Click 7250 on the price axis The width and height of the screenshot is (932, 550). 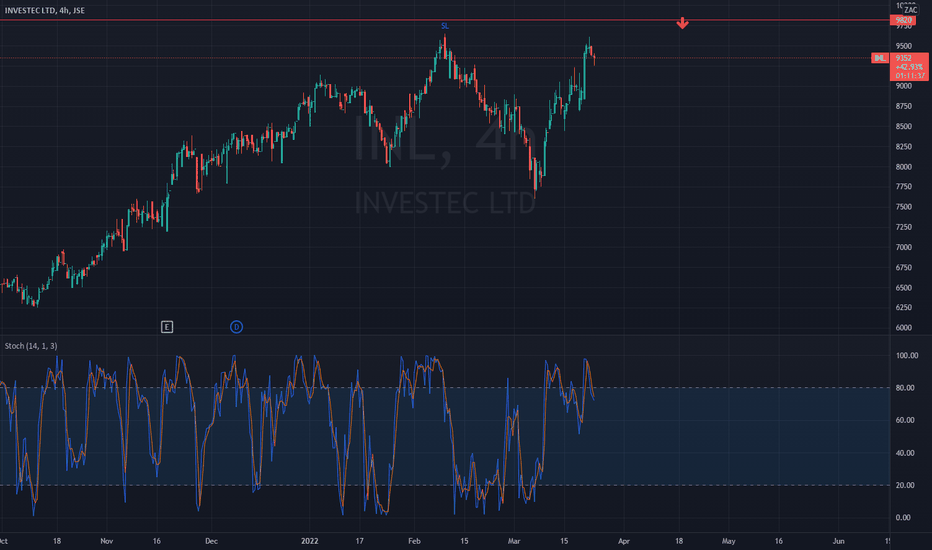903,227
